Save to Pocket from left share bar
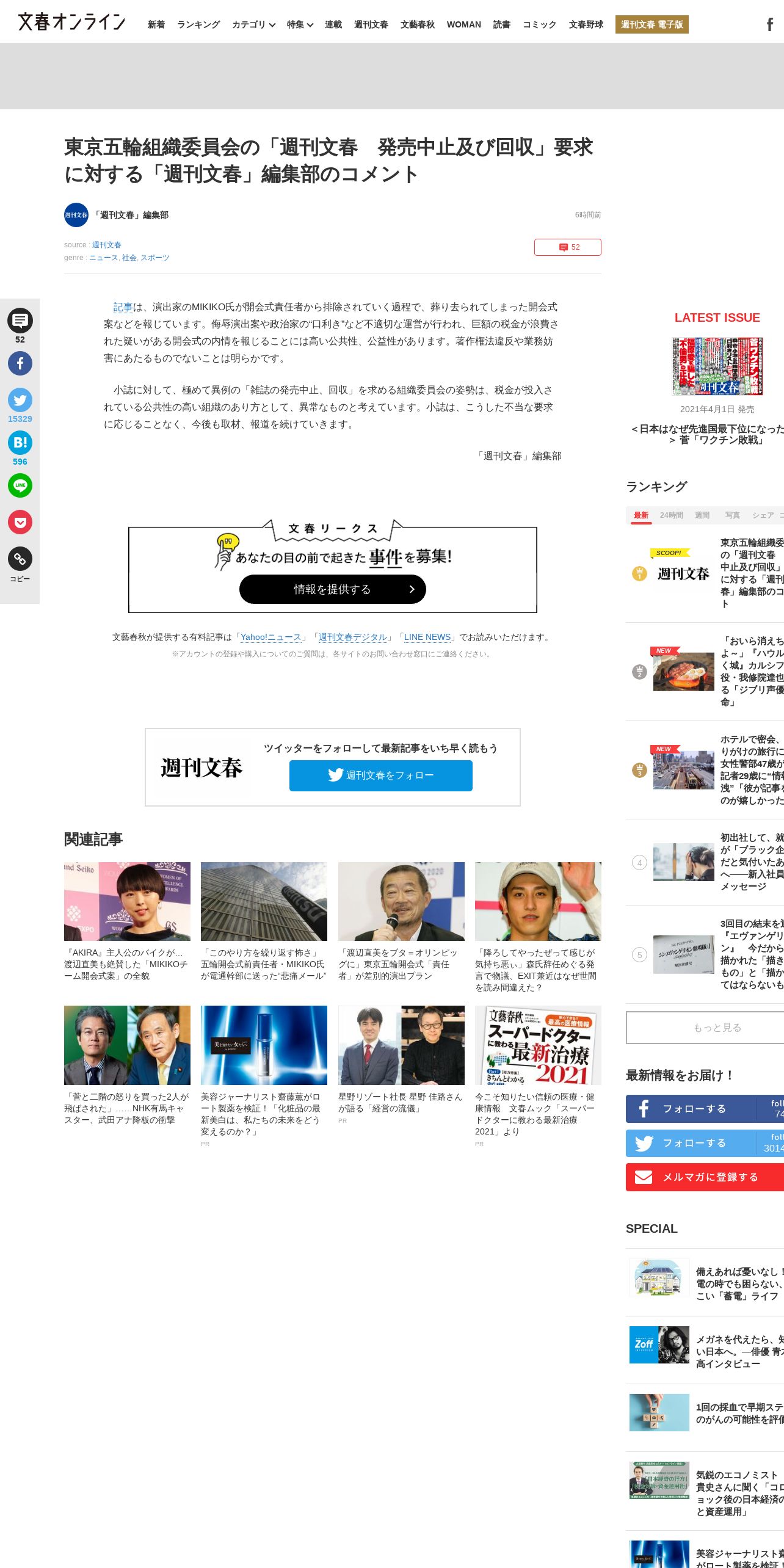 tap(20, 522)
